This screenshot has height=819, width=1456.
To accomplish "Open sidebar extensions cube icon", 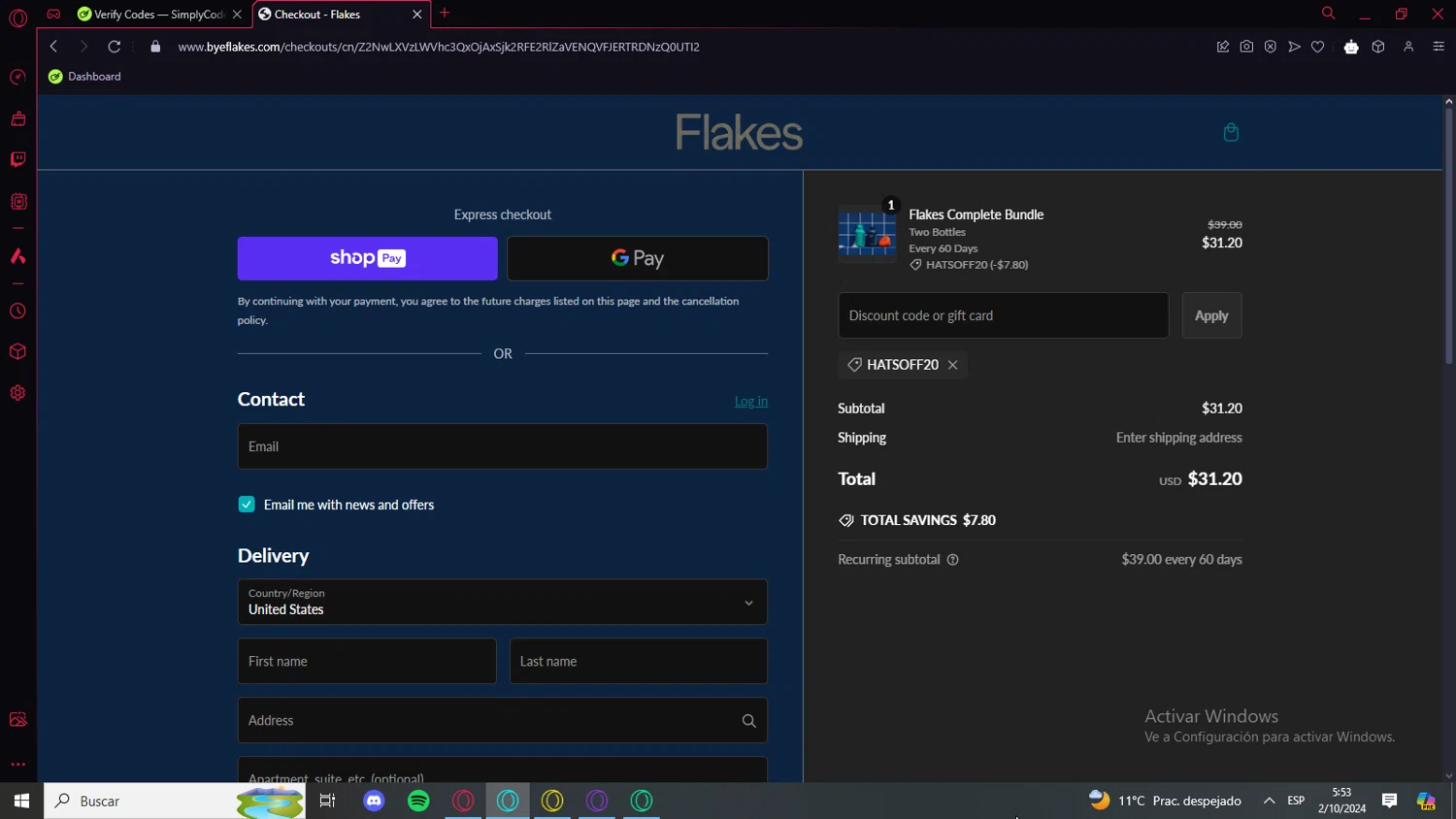I will (x=17, y=351).
